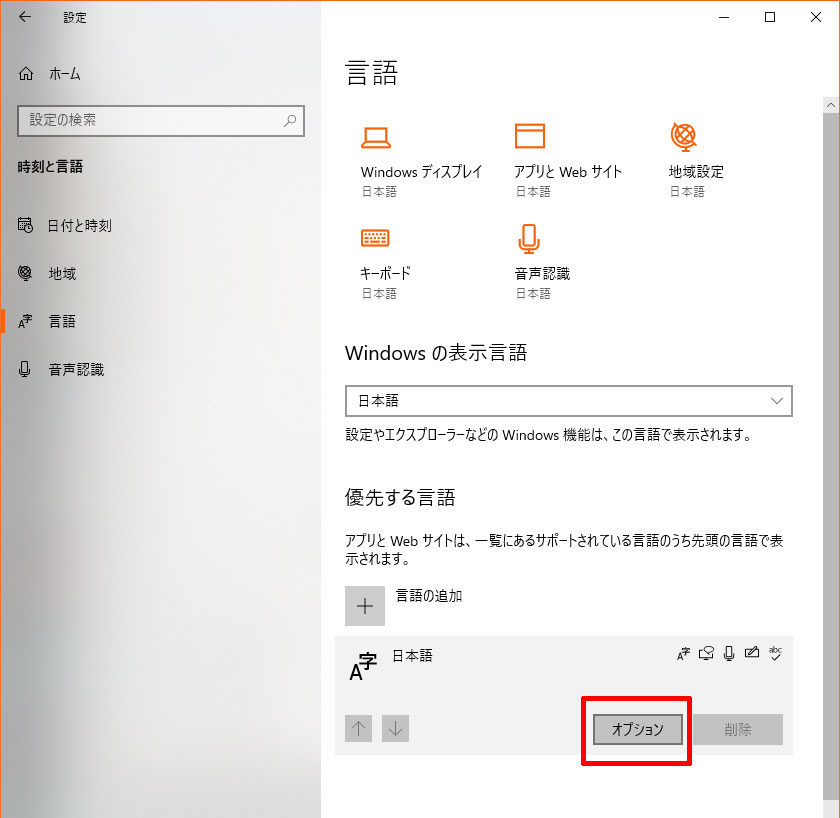Click the 言語の追加 label
840x818 pixels.
pos(429,596)
